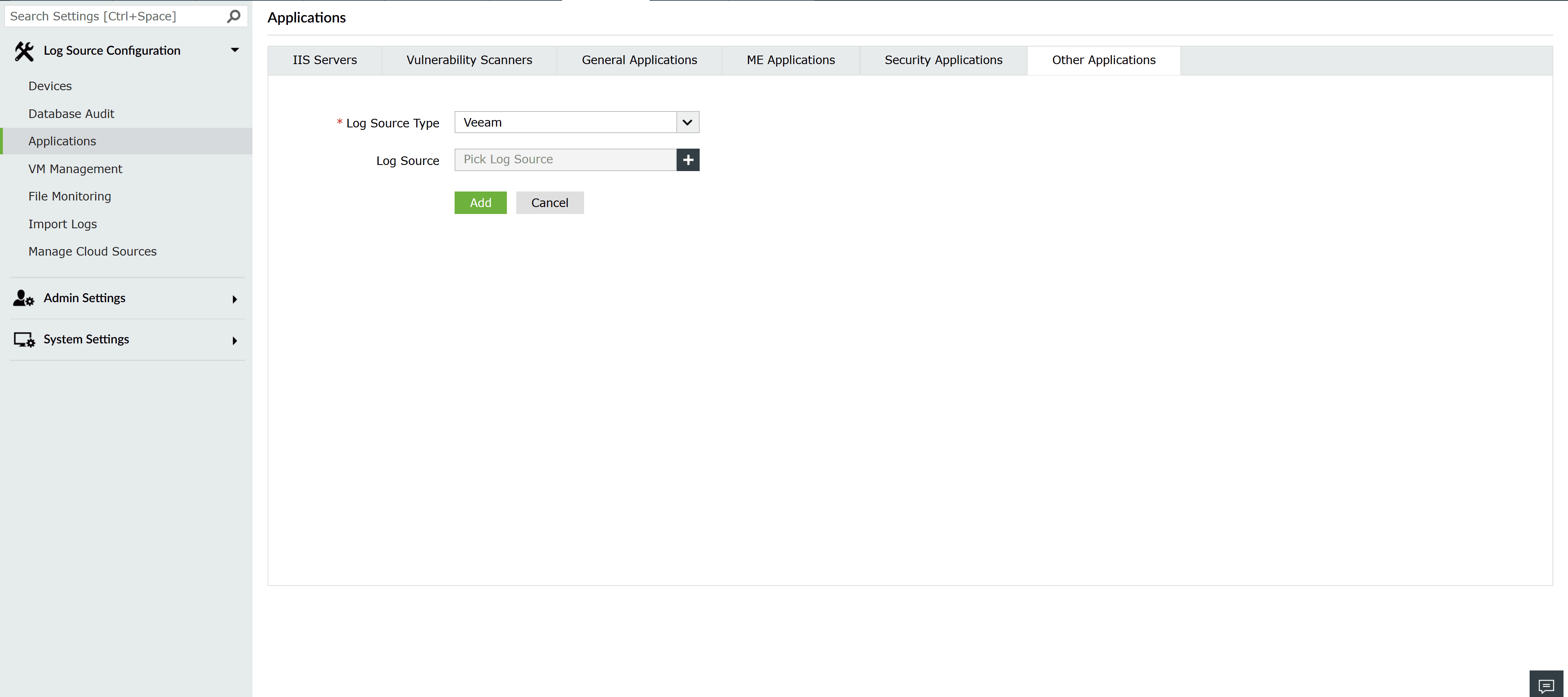Open the Devices page in the sidebar
The height and width of the screenshot is (697, 1568).
(x=50, y=86)
